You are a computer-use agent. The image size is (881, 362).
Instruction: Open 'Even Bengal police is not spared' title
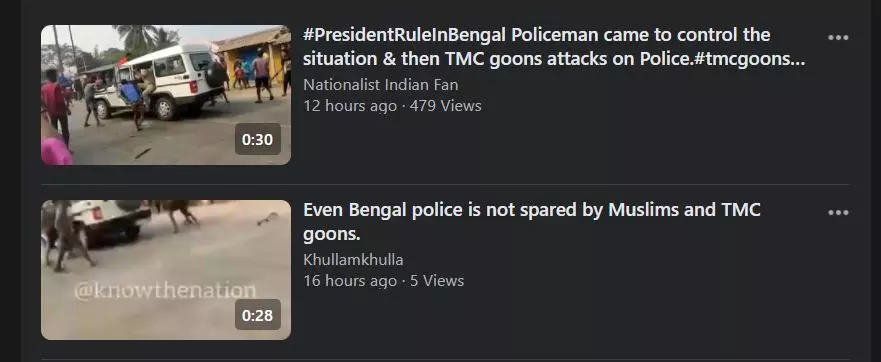pos(532,221)
